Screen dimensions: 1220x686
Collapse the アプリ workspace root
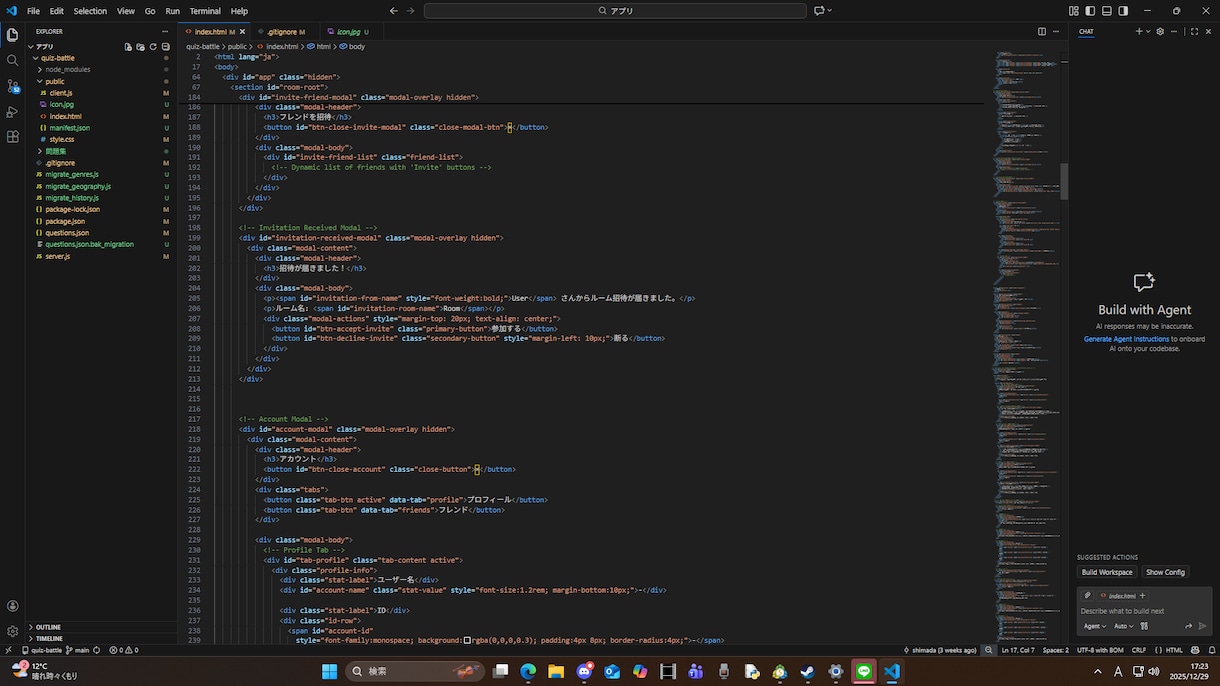[x=45, y=46]
